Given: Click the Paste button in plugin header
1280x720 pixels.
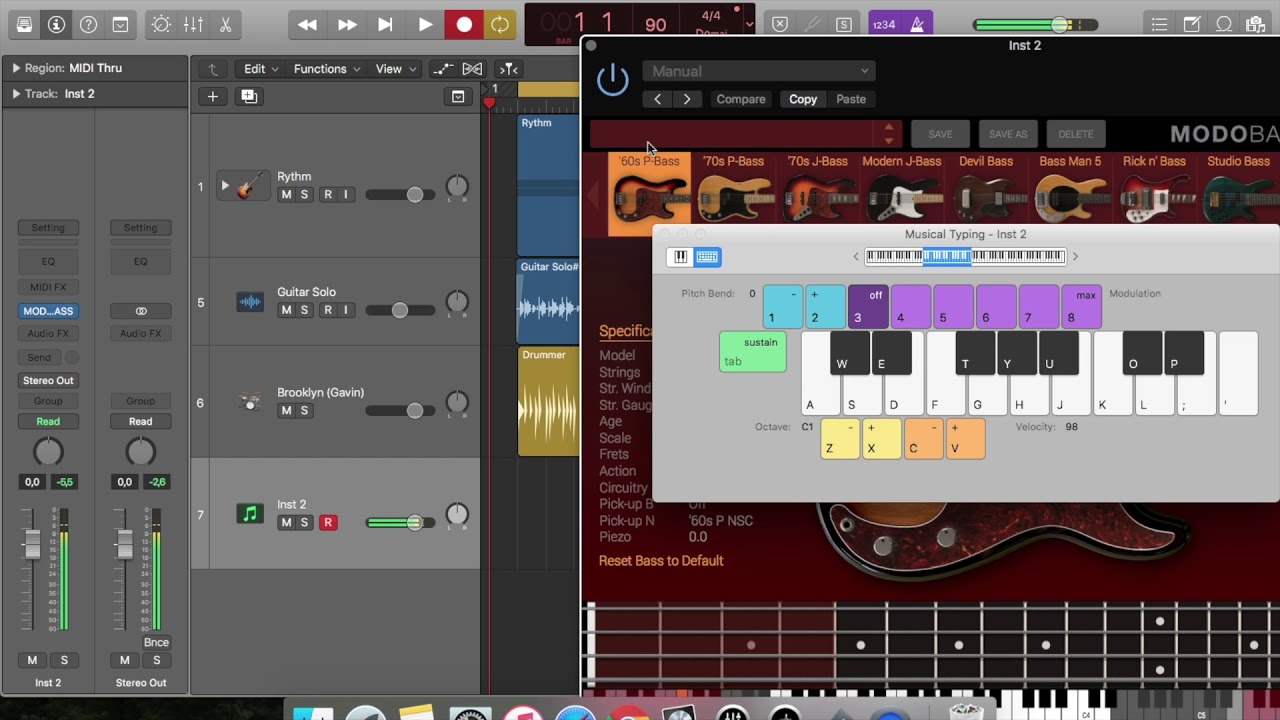Looking at the screenshot, I should click(851, 99).
